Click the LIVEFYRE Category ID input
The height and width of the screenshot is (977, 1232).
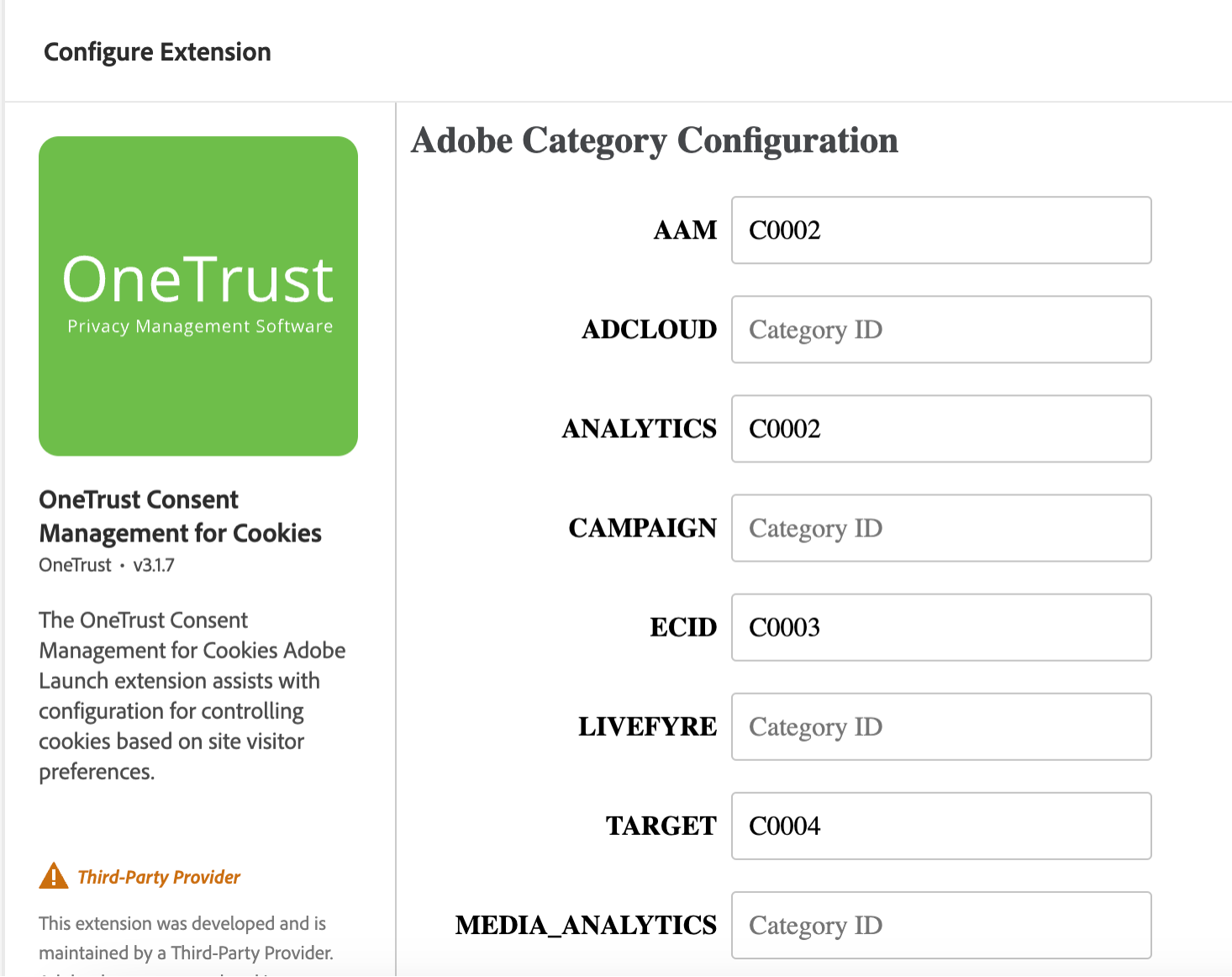point(940,726)
